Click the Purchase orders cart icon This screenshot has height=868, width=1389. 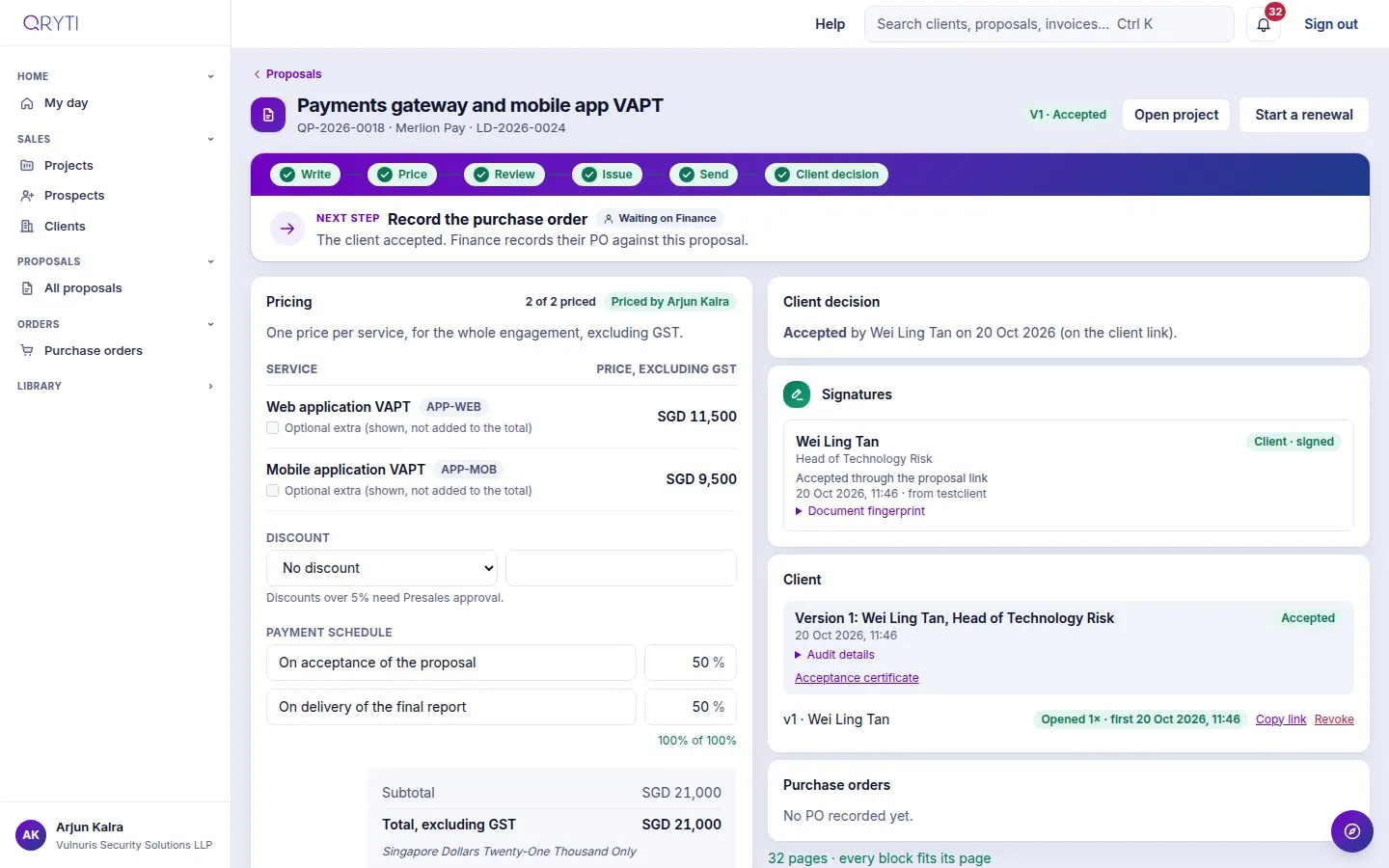click(x=27, y=351)
